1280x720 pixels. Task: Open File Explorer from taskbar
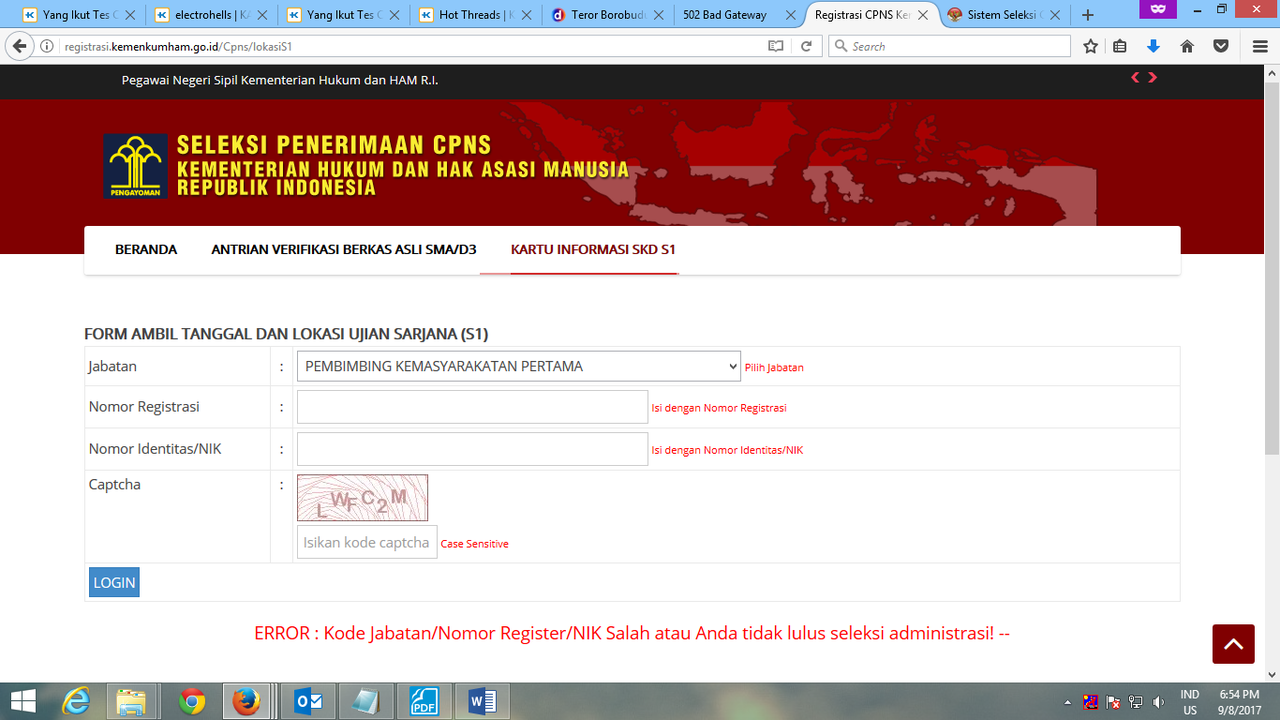click(x=131, y=701)
